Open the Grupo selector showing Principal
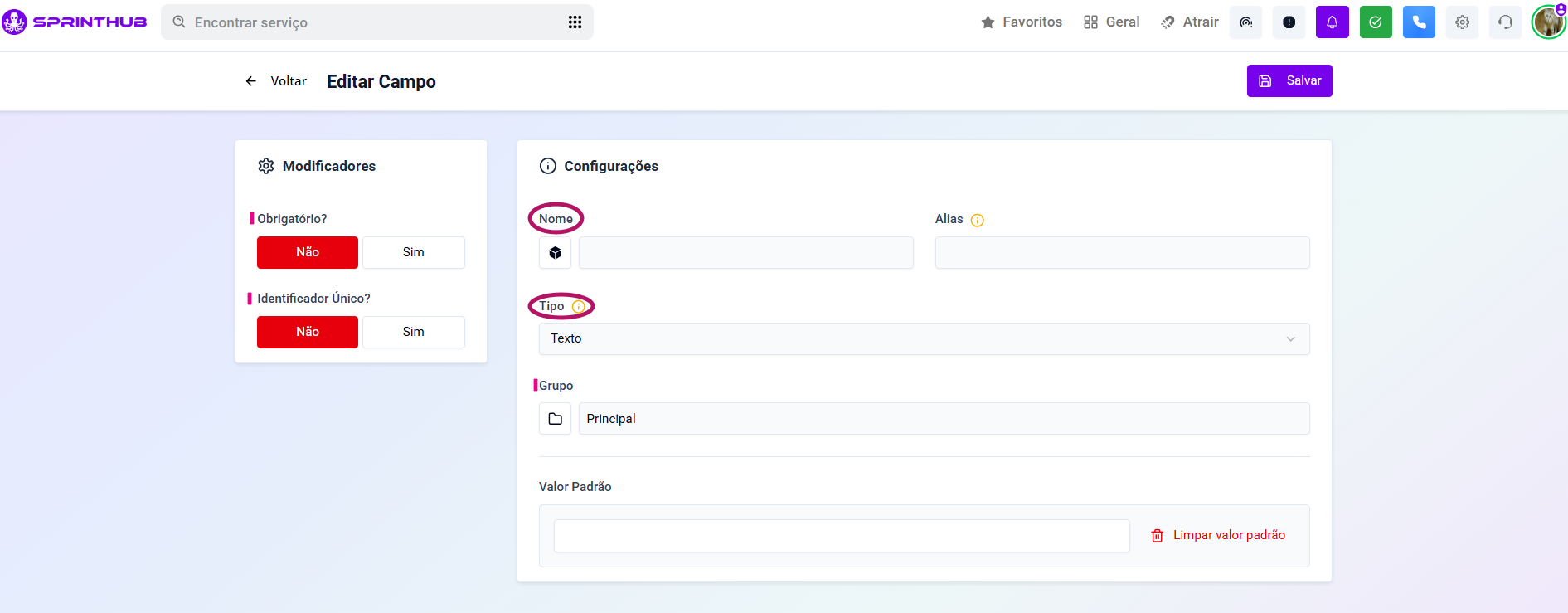The image size is (1568, 613). [943, 419]
